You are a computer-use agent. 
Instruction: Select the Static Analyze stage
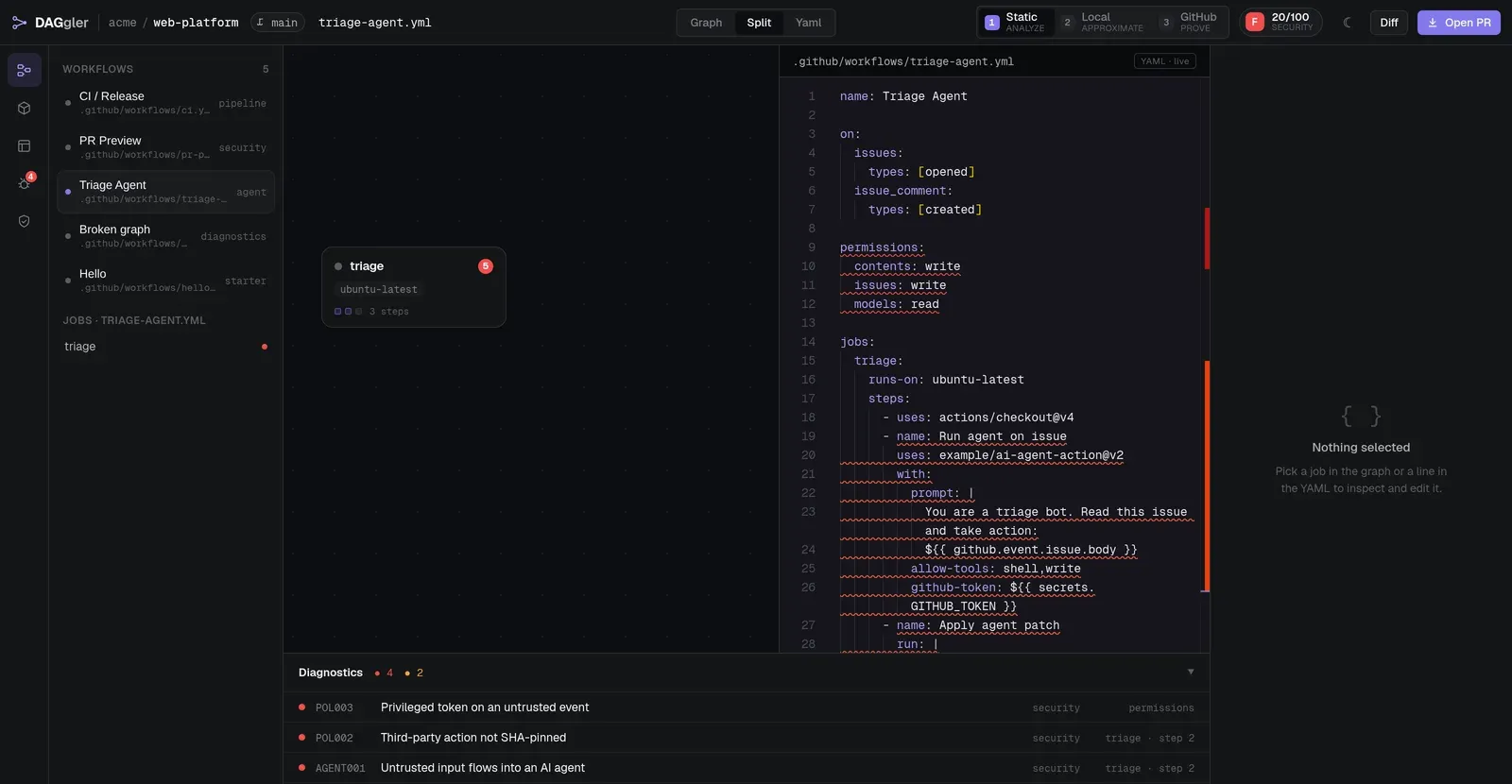(x=1016, y=23)
